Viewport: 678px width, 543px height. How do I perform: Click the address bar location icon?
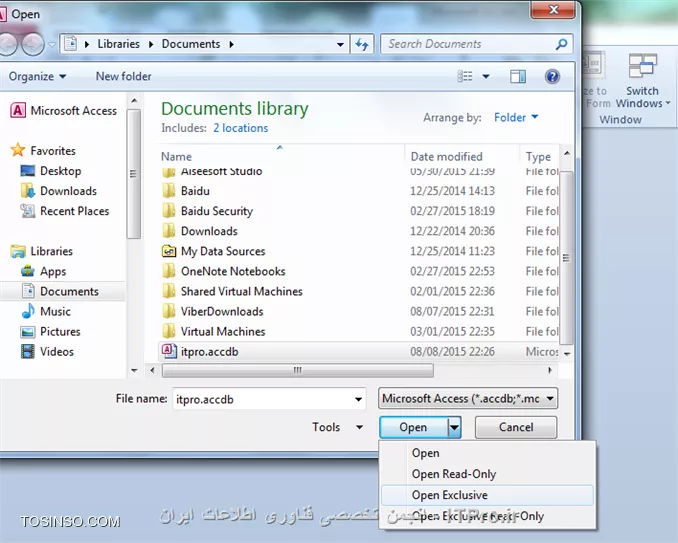(70, 44)
